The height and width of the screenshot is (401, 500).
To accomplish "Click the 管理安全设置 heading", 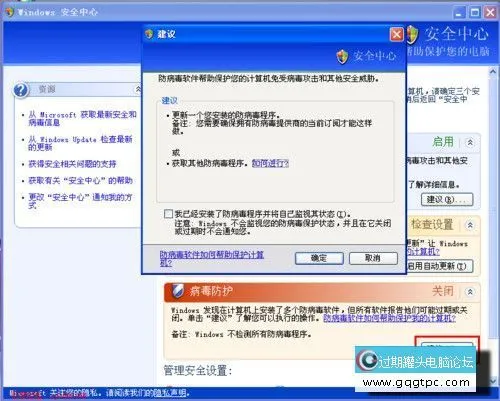I will pyautogui.click(x=198, y=370).
